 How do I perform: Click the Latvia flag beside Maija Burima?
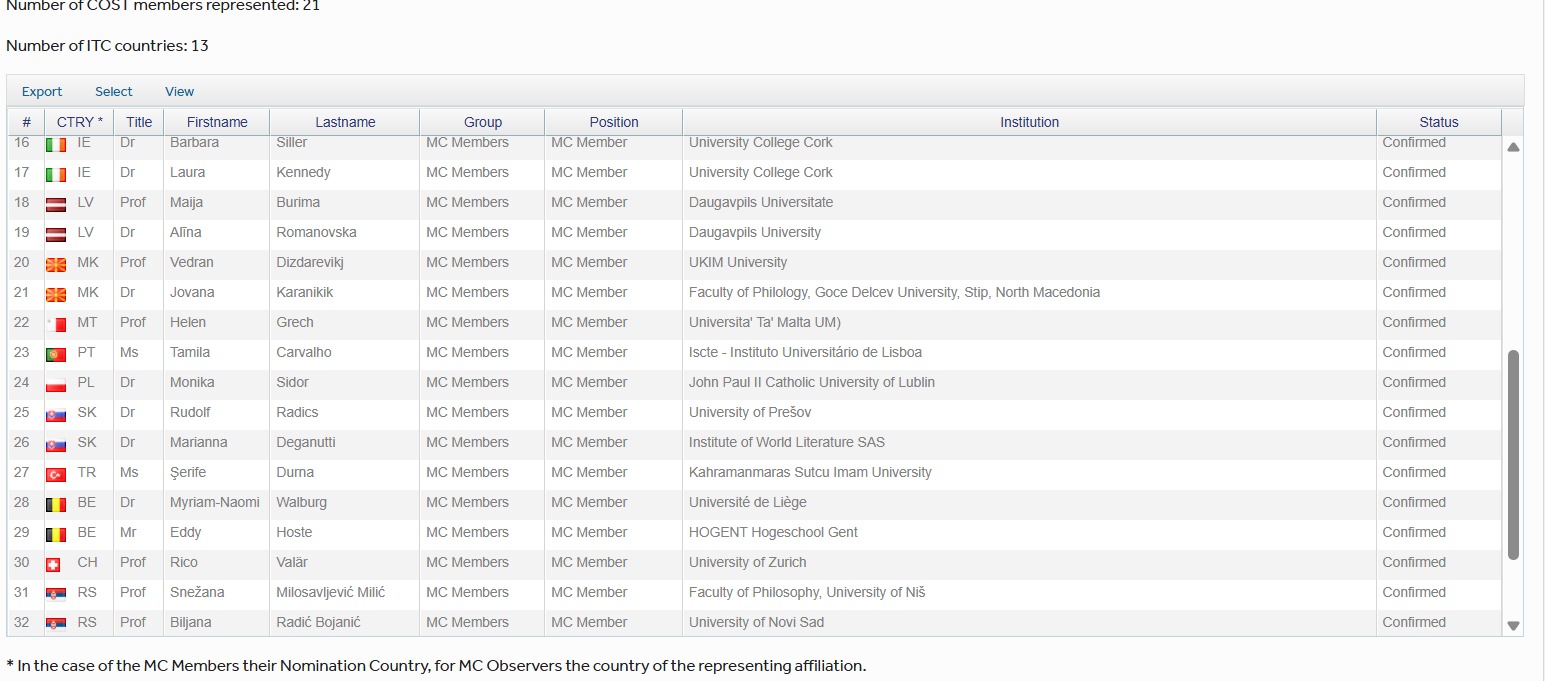tap(56, 204)
